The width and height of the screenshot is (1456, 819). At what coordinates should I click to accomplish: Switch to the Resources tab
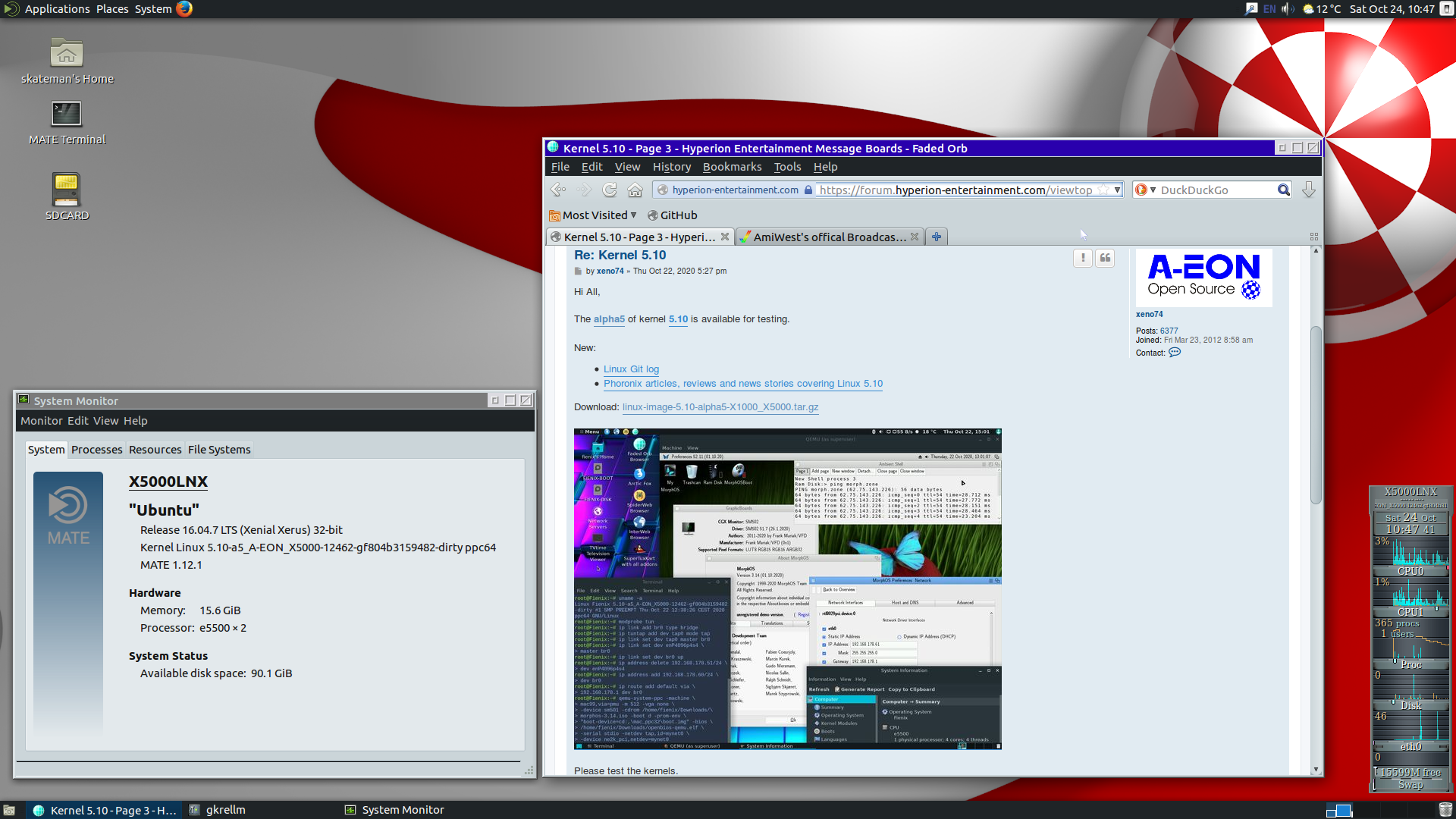point(155,450)
